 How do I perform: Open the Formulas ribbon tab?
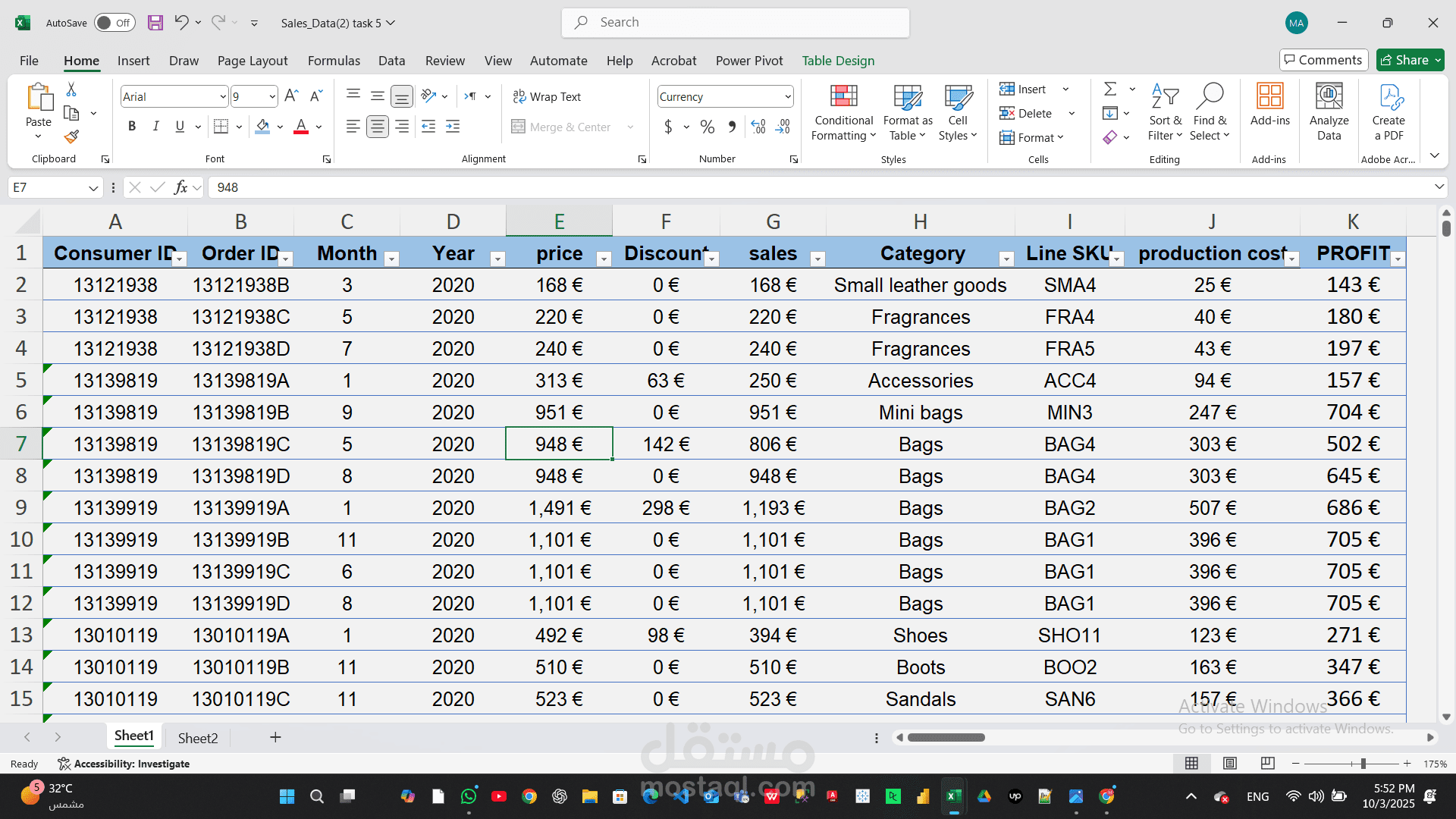point(334,61)
